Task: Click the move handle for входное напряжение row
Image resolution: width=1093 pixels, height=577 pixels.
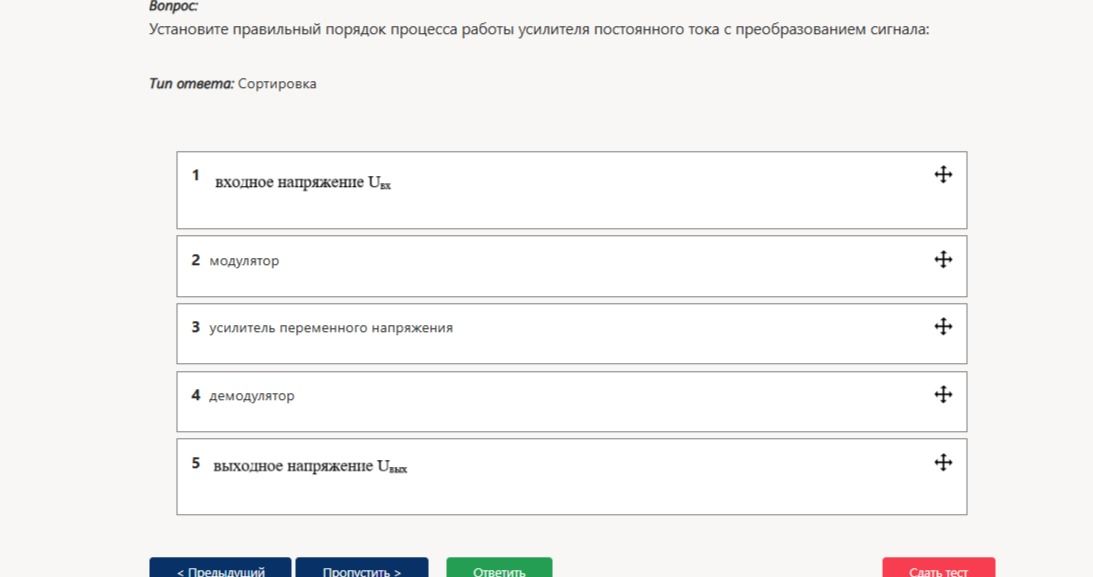Action: pyautogui.click(x=943, y=174)
